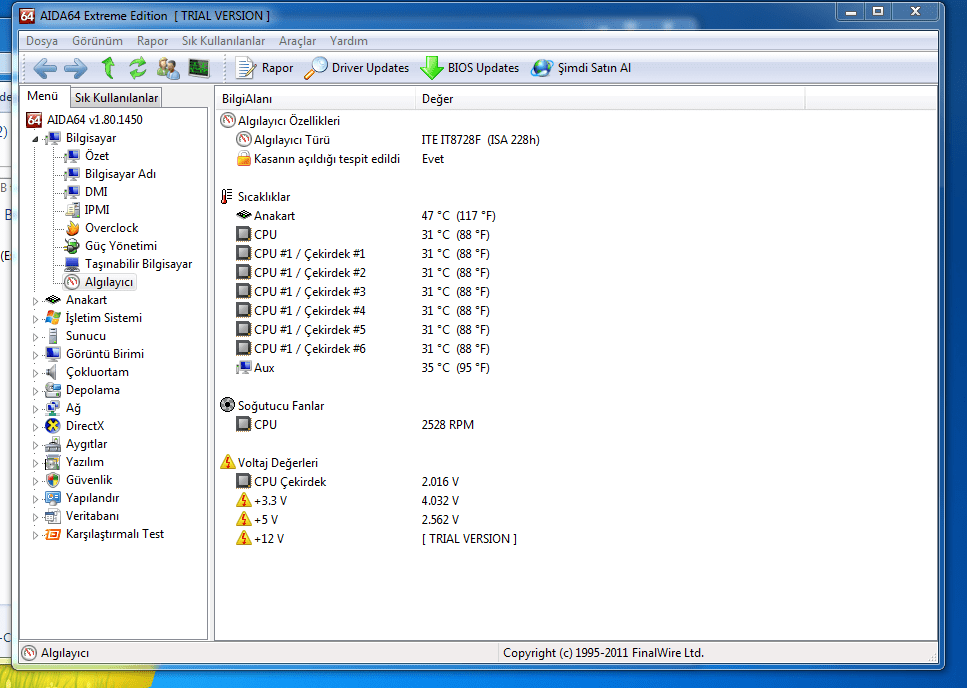This screenshot has width=967, height=688.
Task: Click the Güvenlik shield icon
Action: 53,480
